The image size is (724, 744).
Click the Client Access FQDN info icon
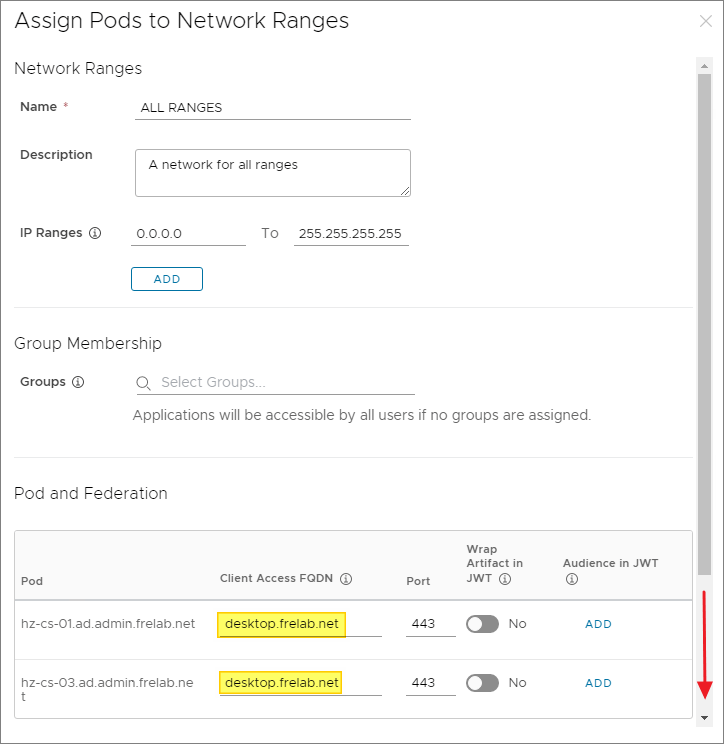346,579
